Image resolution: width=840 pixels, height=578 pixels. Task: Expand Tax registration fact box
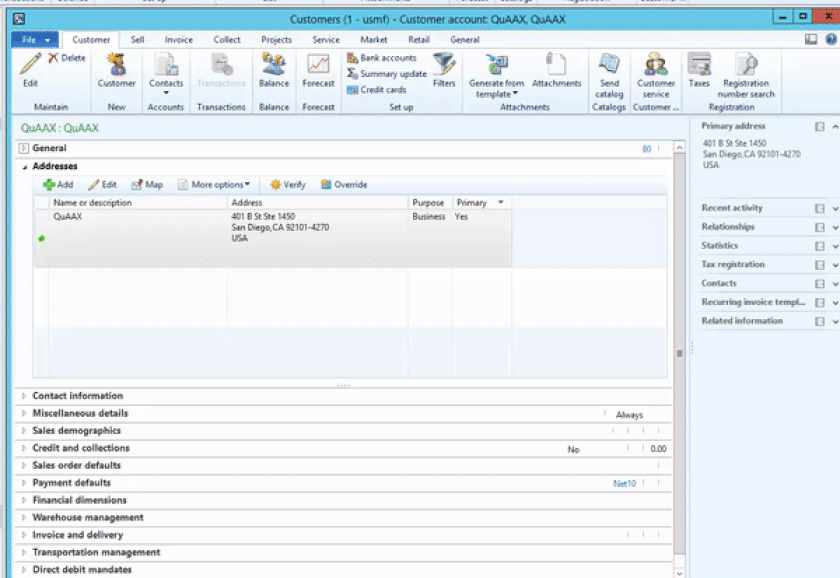pyautogui.click(x=835, y=265)
